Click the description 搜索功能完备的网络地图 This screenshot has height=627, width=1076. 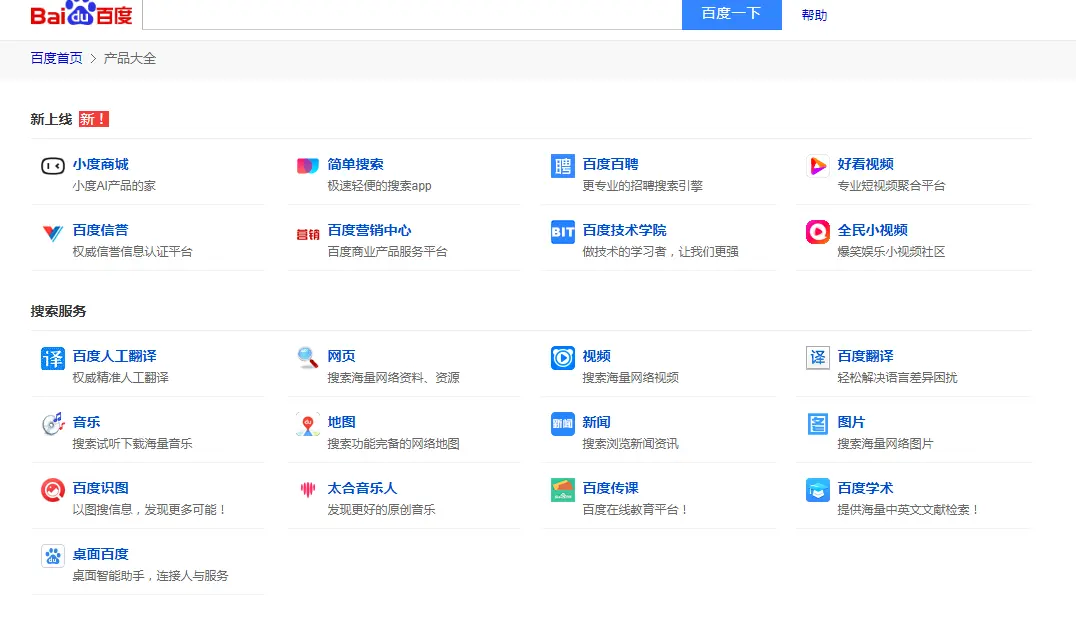tap(393, 443)
